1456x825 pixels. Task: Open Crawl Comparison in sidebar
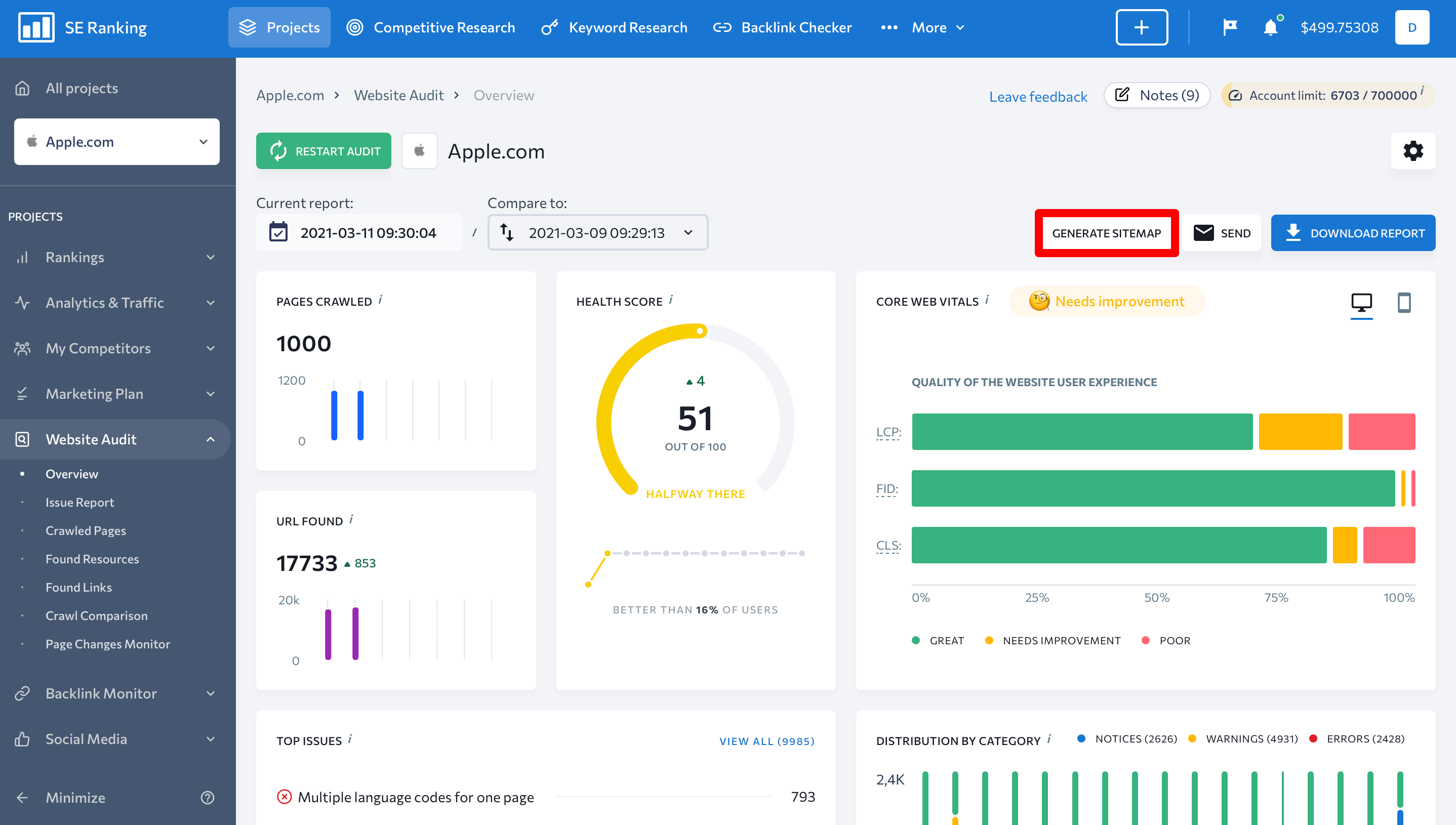96,615
